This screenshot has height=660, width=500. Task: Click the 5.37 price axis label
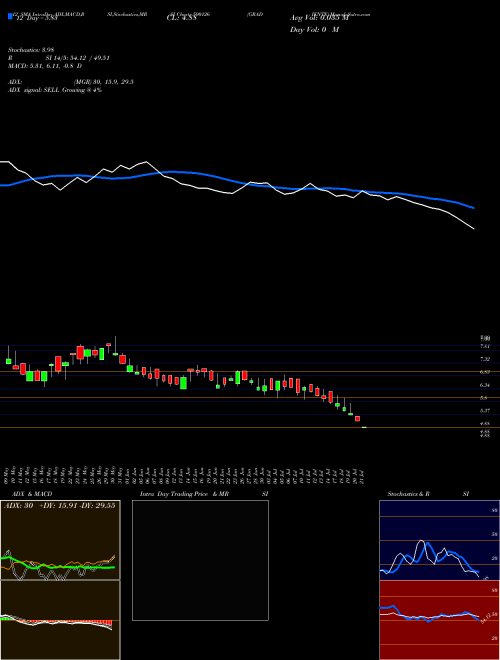coord(485,410)
